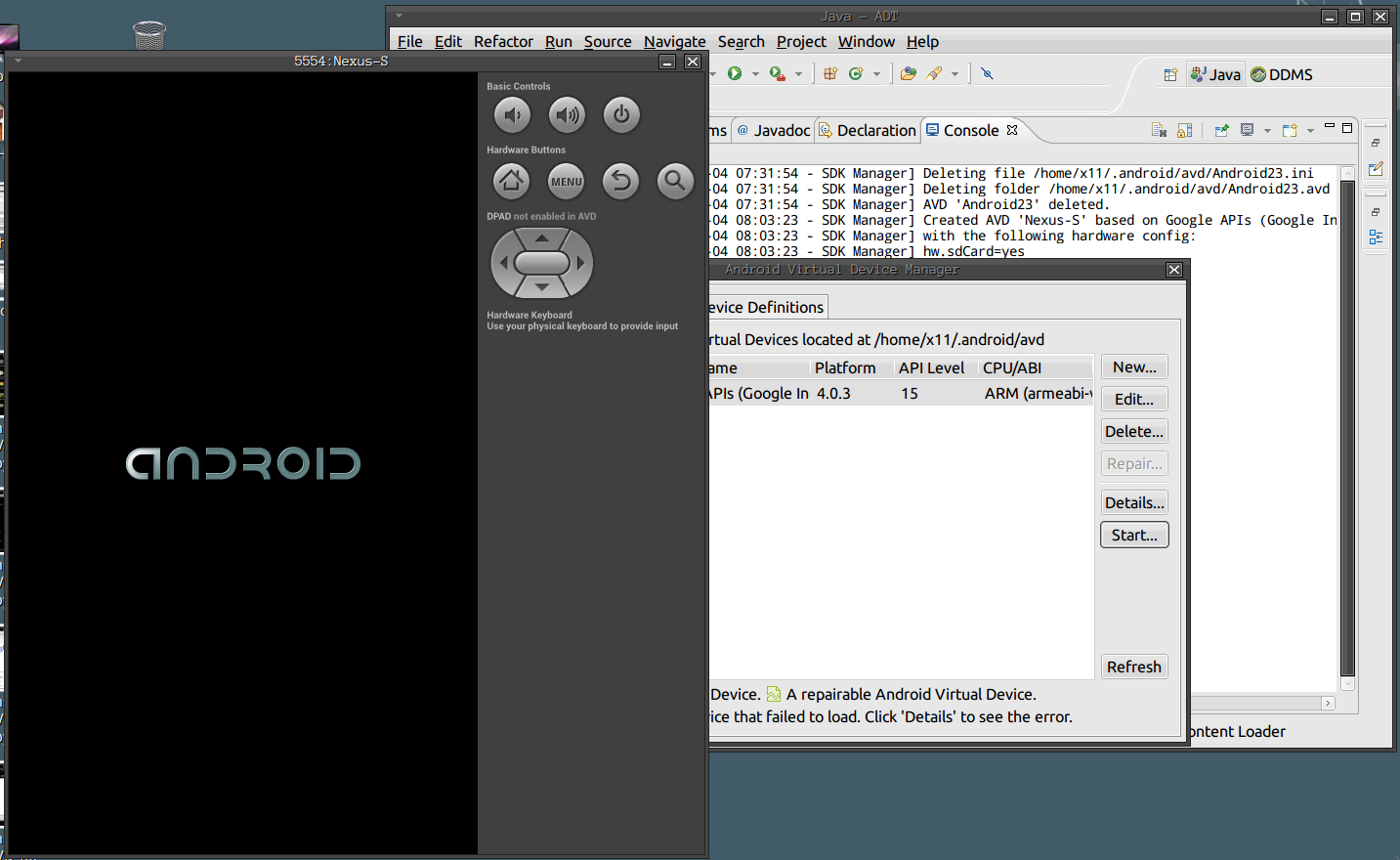Open the emulator window title-bar menu arrow
The width and height of the screenshot is (1400, 860).
click(18, 61)
